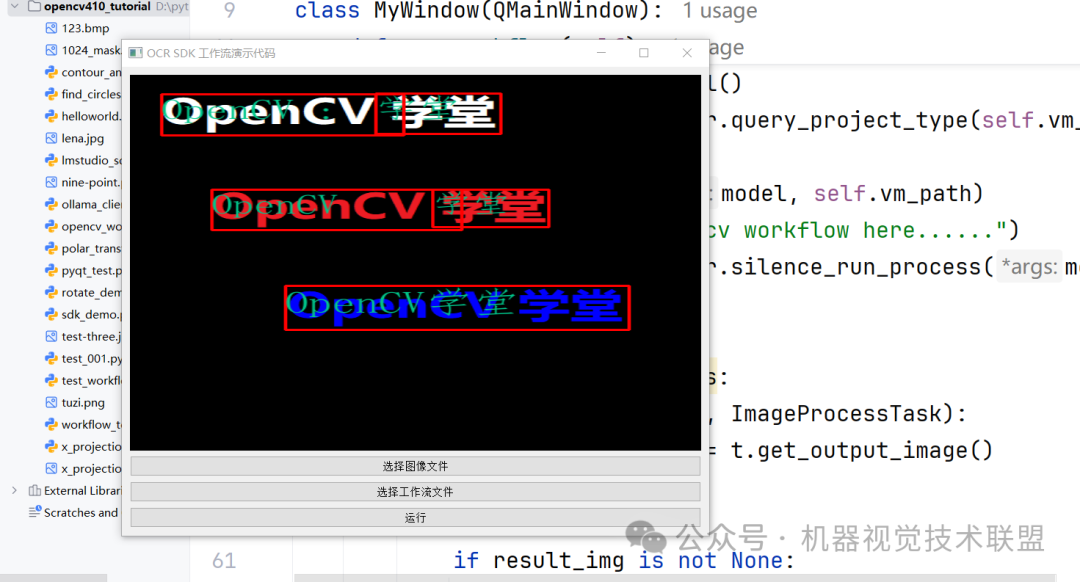Image resolution: width=1080 pixels, height=582 pixels.
Task: Open lena.jpg in the project tree
Action: point(83,138)
